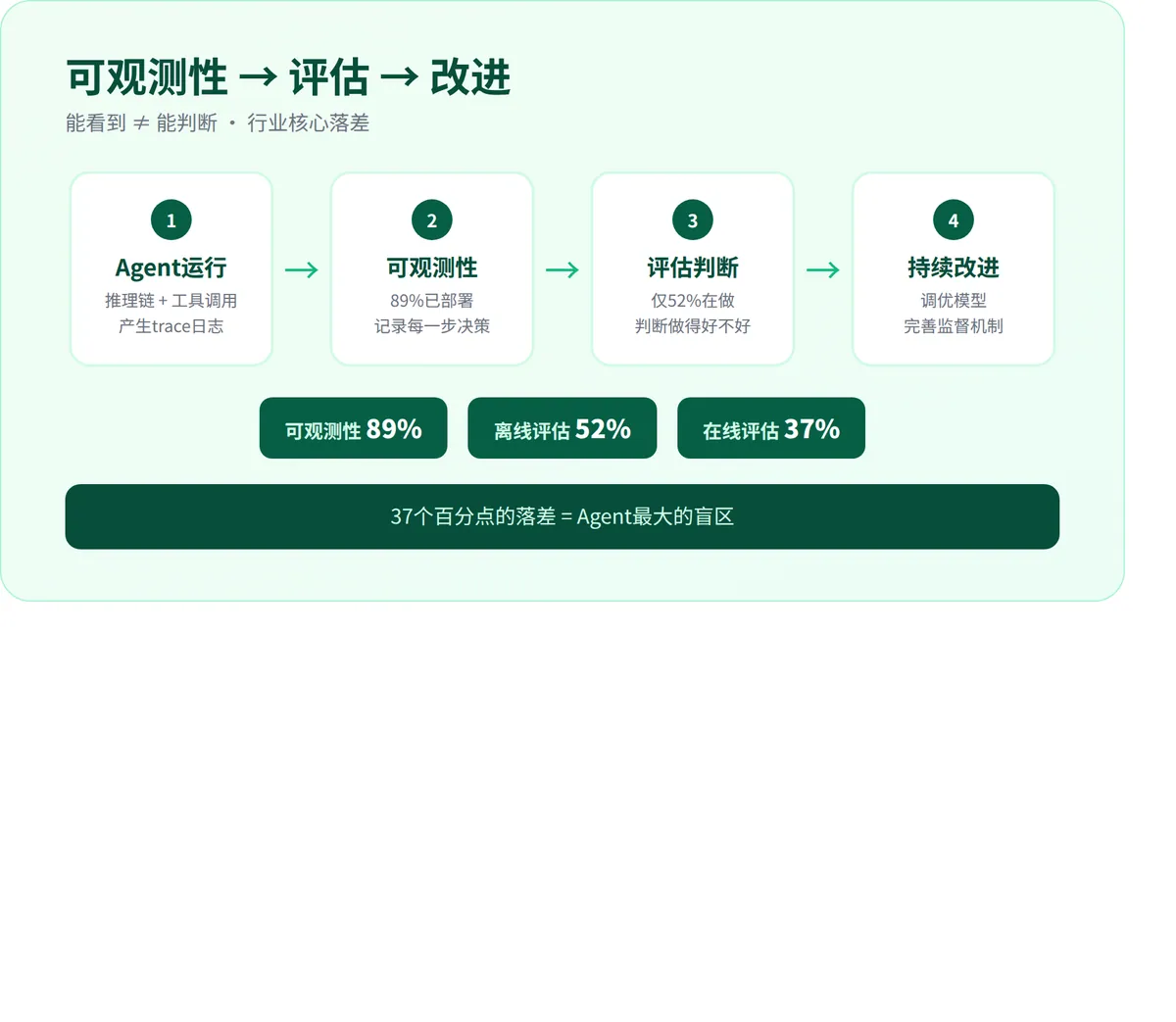Click the step 3 number badge
Image resolution: width=1176 pixels, height=1022 pixels.
point(693,220)
